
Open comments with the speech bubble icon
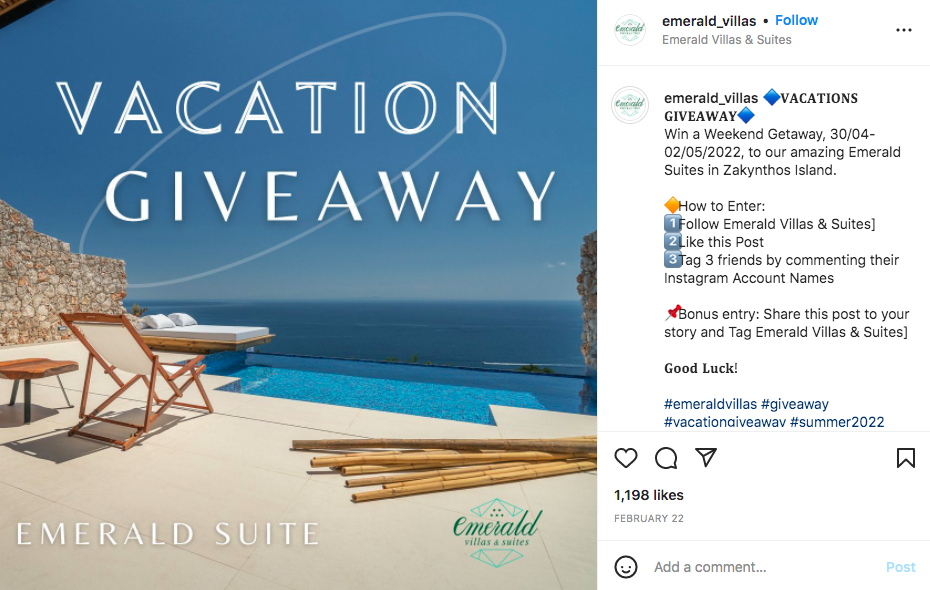[666, 458]
